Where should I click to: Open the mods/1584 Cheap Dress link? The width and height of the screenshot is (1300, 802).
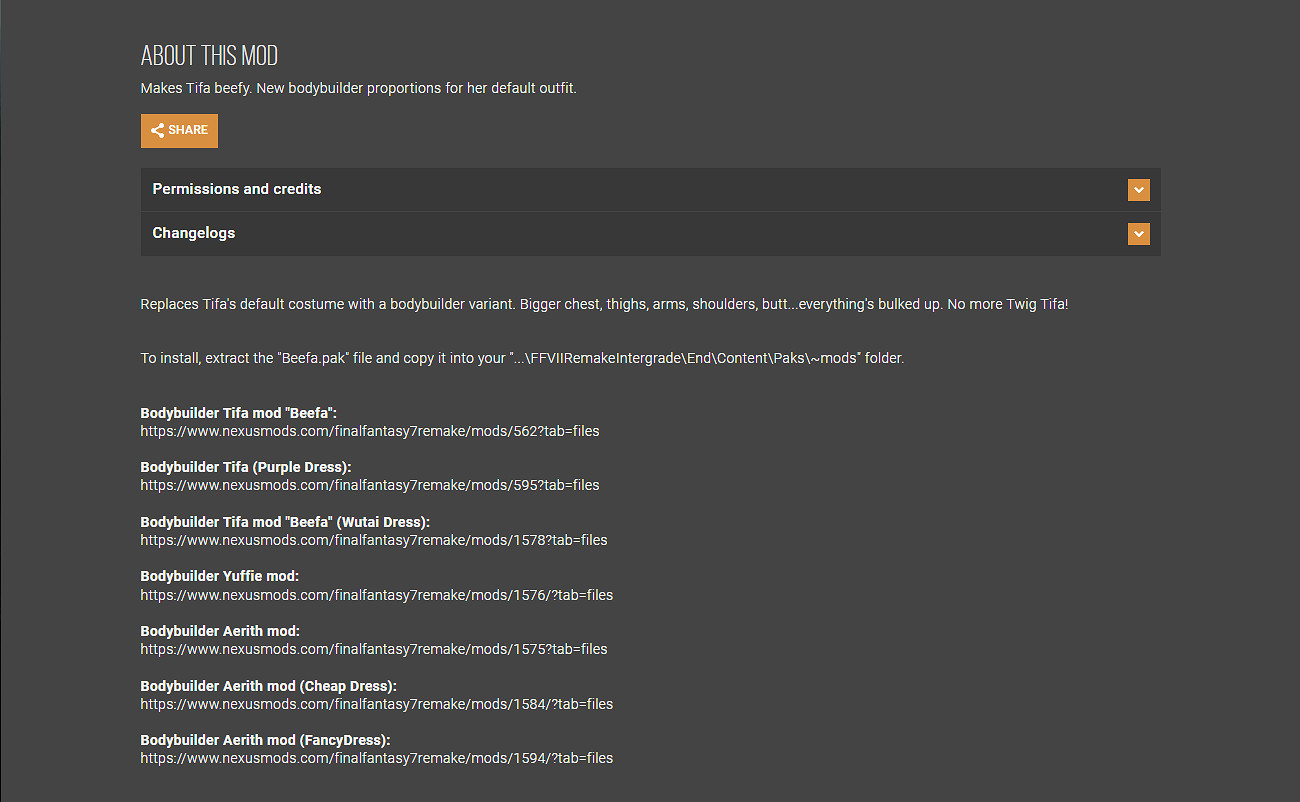[x=376, y=704]
